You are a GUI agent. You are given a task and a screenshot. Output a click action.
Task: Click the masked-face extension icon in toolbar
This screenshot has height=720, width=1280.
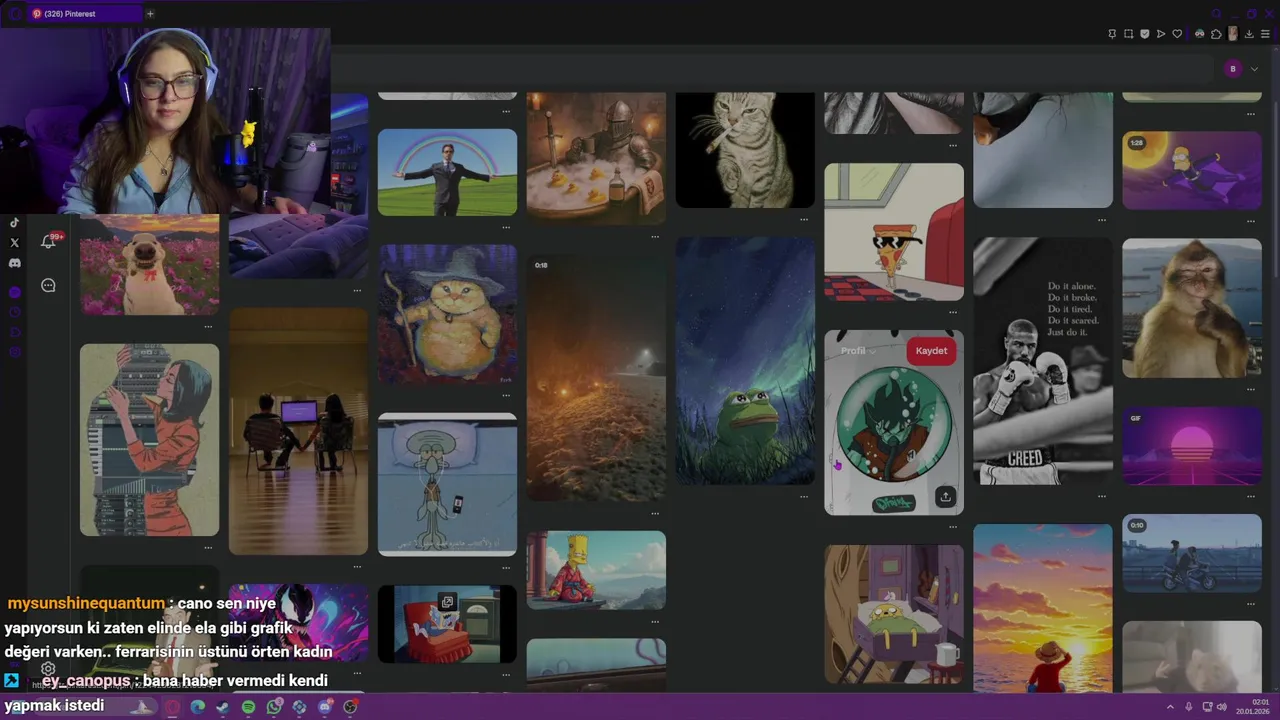(x=1200, y=34)
